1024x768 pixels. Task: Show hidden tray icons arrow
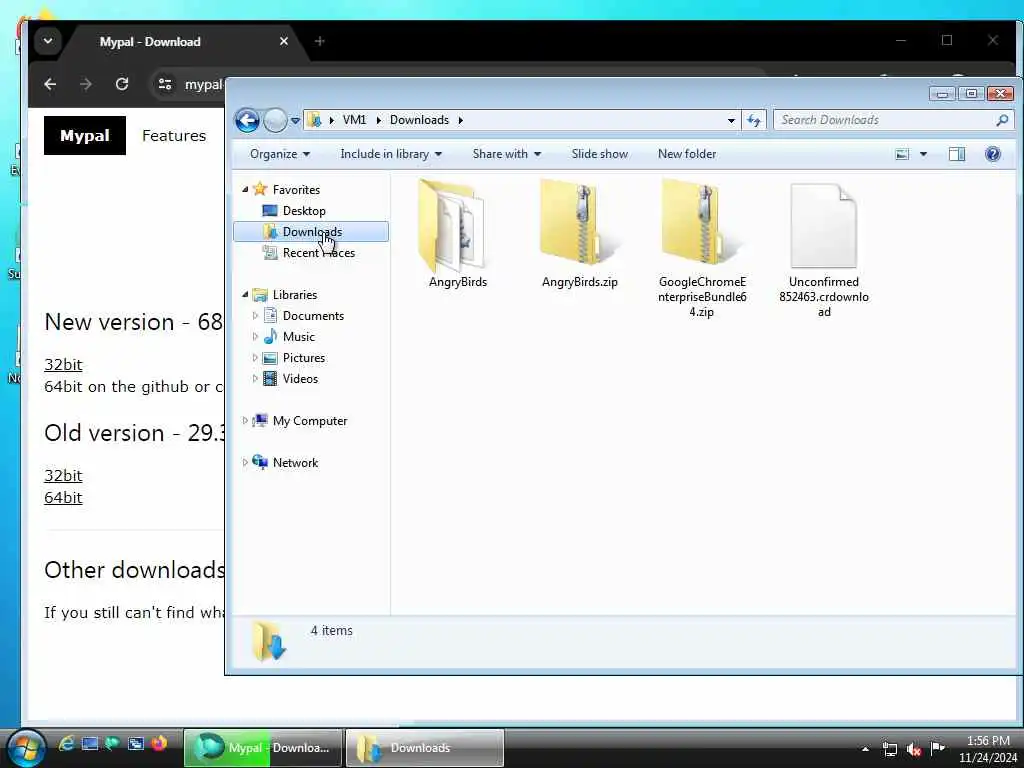click(x=865, y=749)
